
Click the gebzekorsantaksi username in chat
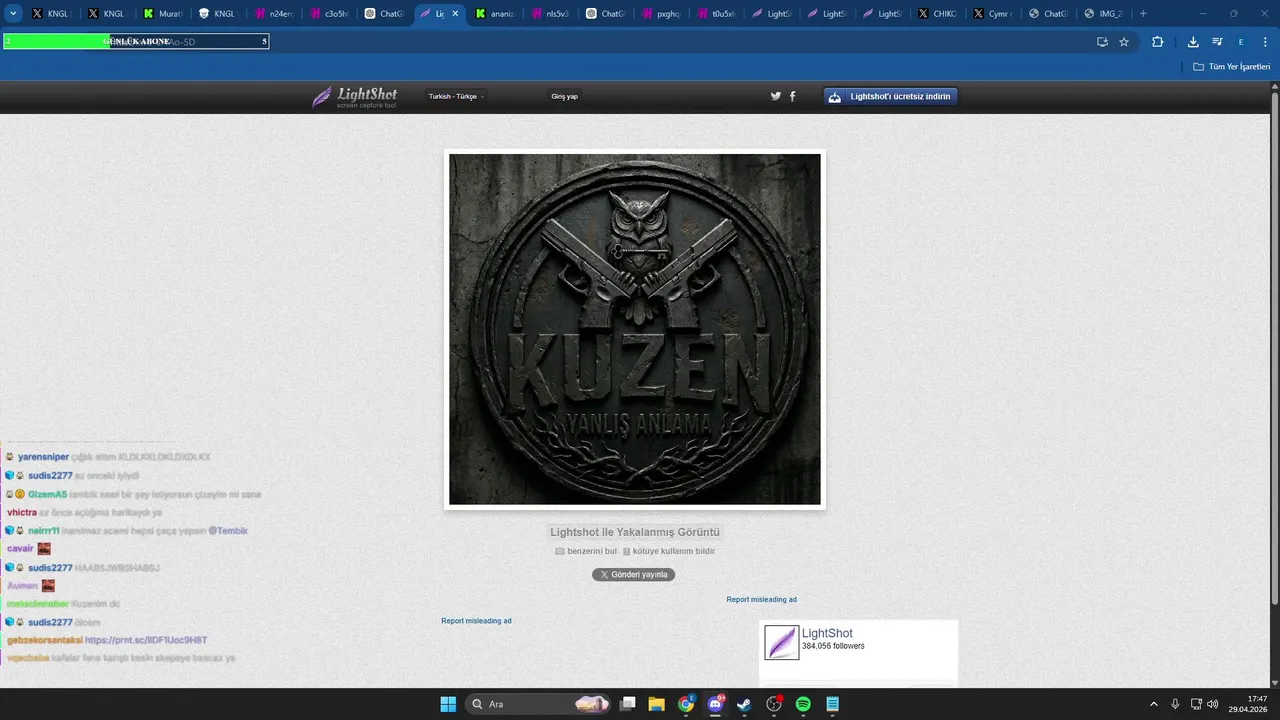44,640
